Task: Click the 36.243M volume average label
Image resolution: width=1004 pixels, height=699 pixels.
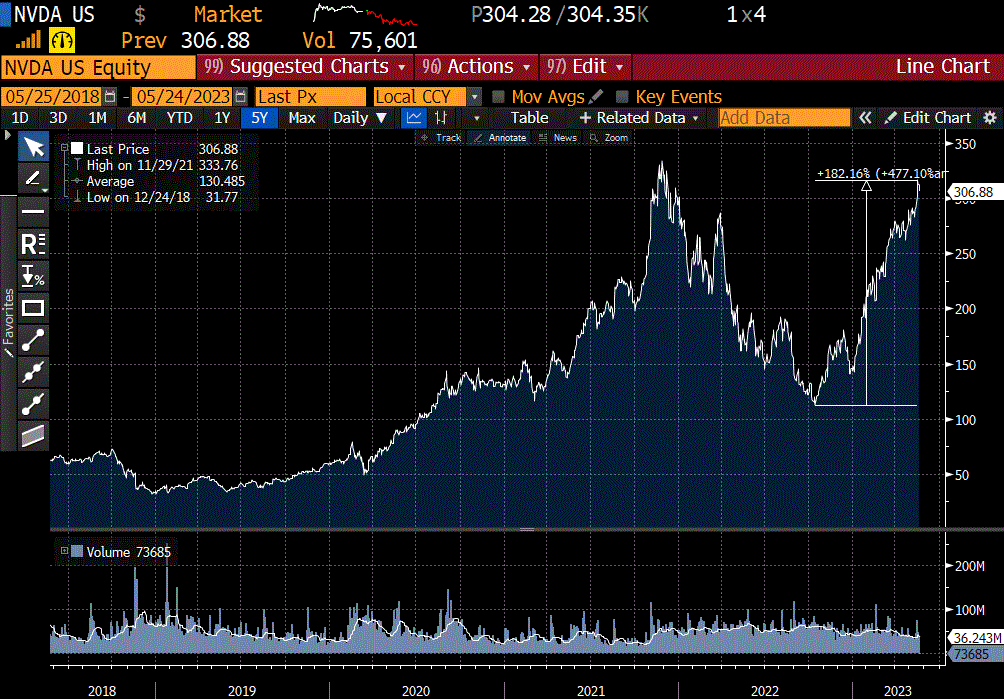Action: 977,638
